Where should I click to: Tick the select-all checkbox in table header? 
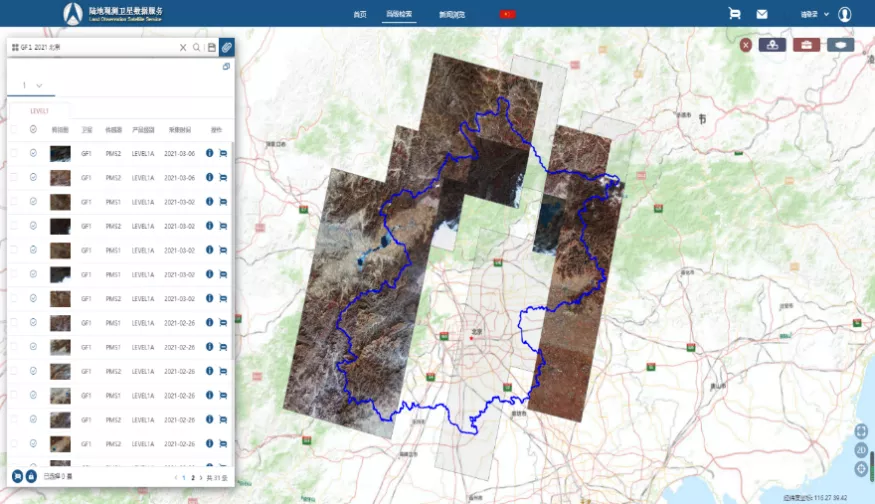[x=14, y=129]
